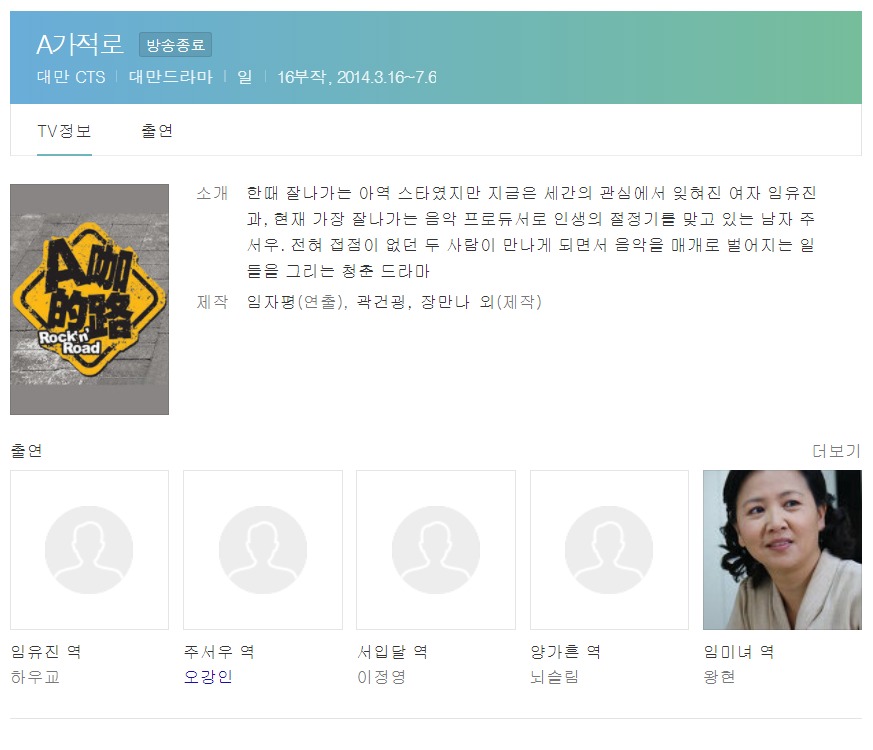This screenshot has width=873, height=750.
Task: Open the A가적로 title heading
Action: pos(80,44)
